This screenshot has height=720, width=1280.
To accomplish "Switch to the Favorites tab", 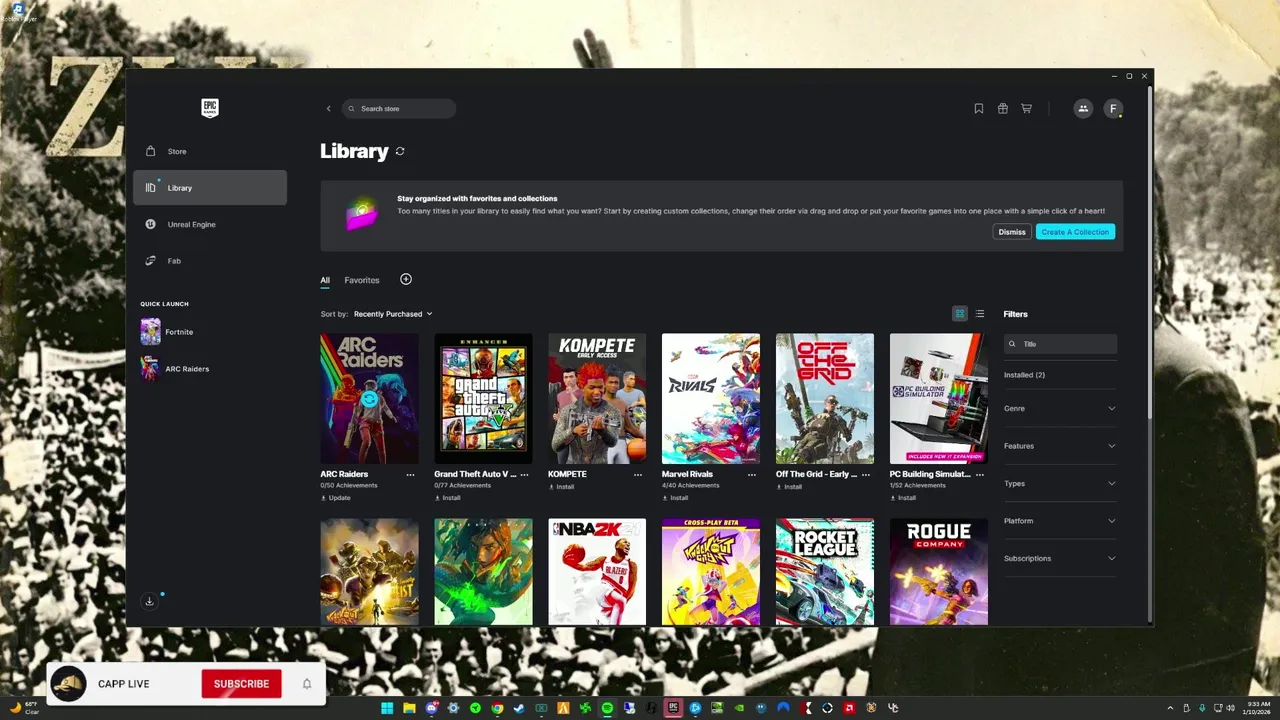I will 362,281.
